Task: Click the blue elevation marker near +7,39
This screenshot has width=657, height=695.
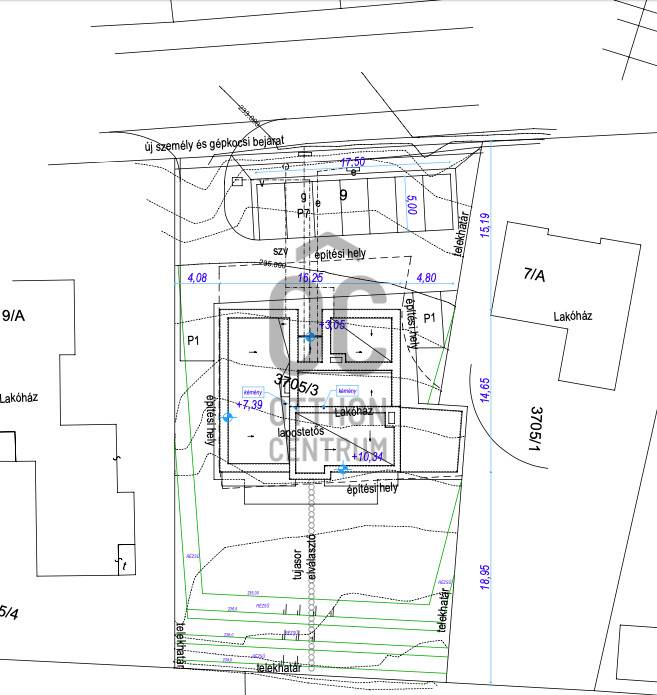Action: [228, 417]
